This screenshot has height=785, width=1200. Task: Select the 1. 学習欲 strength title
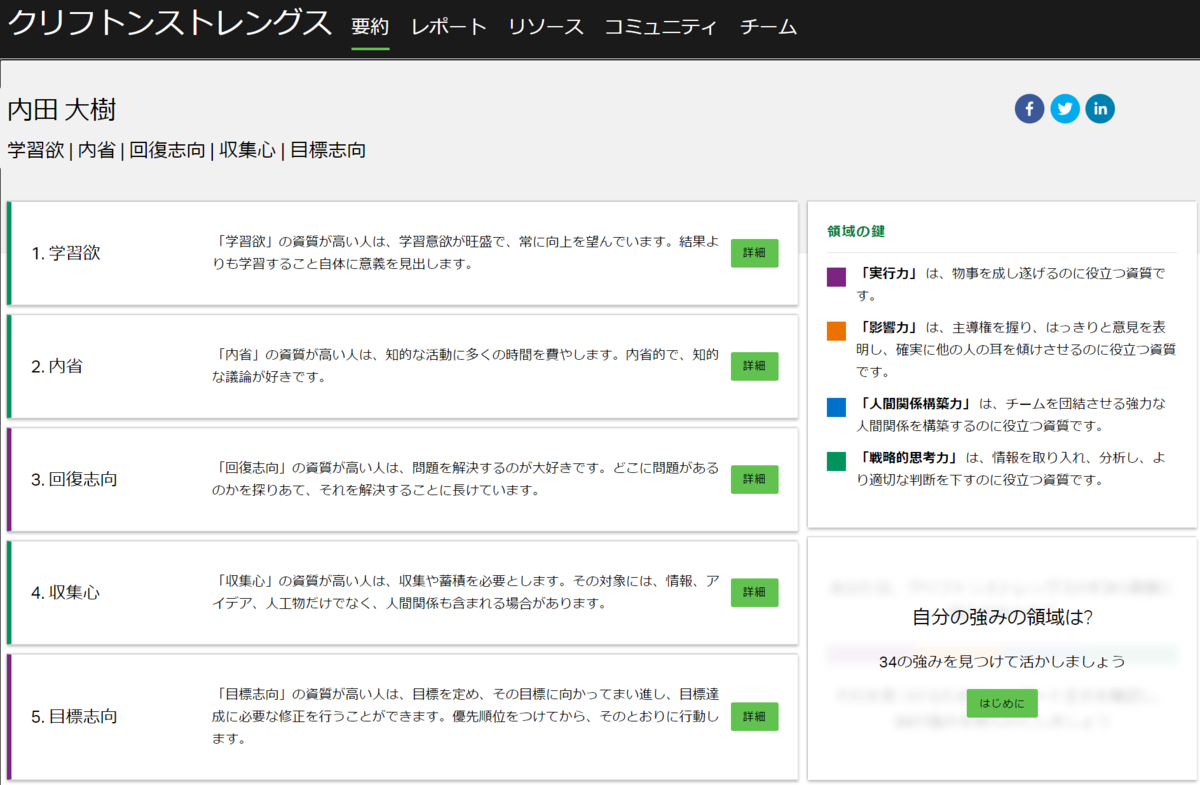tap(66, 253)
